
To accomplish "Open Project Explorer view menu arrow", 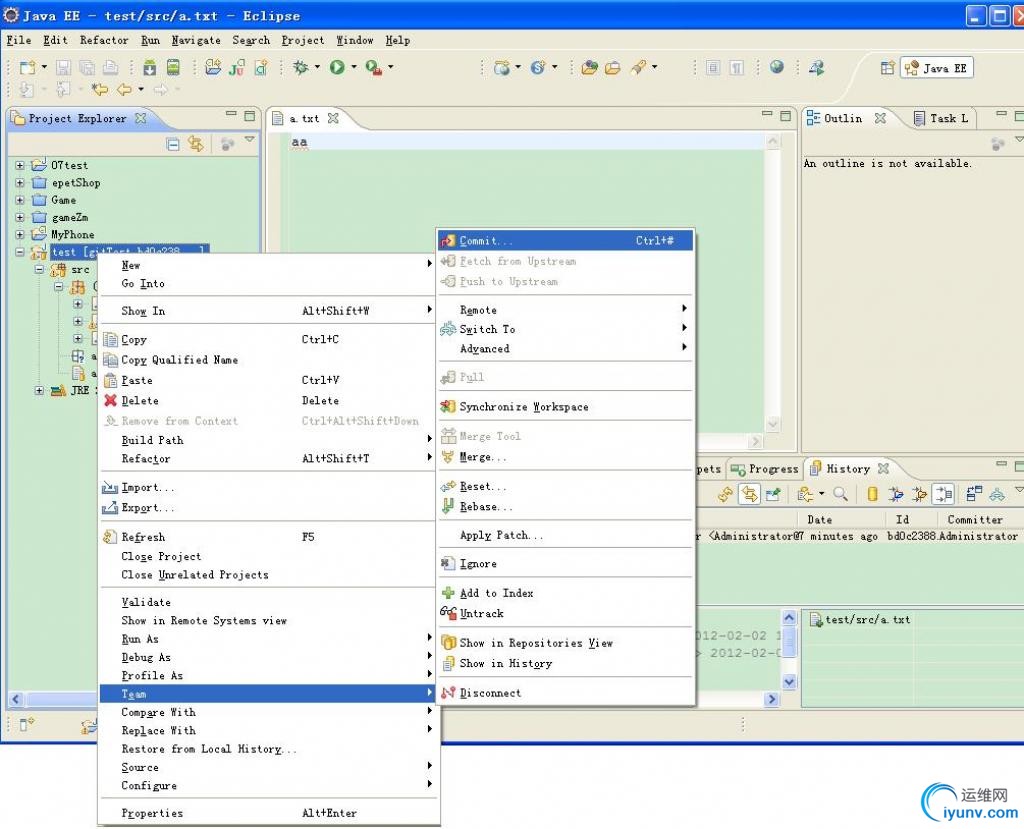I will [x=249, y=139].
